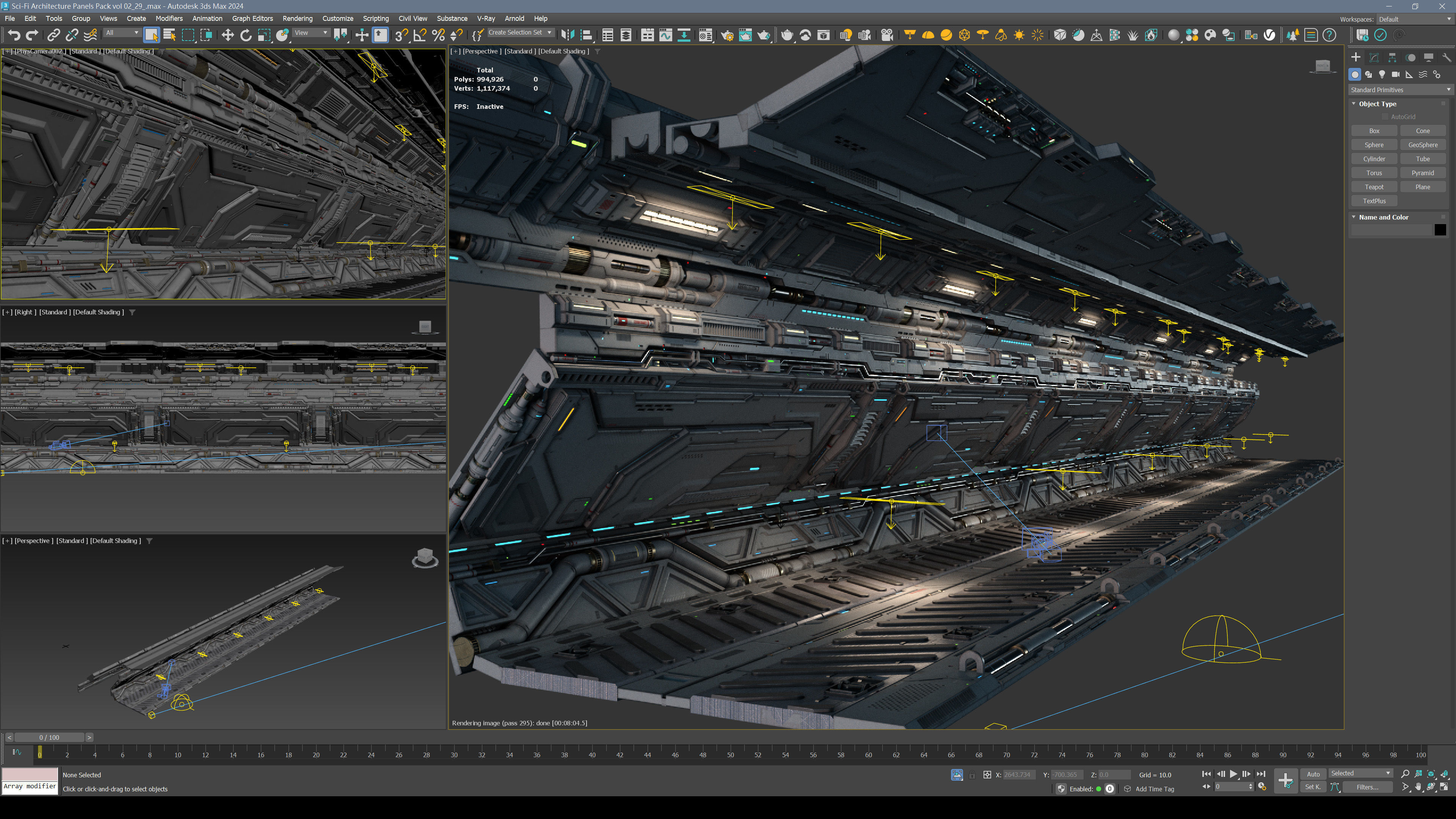Click the Undo arrow icon
Viewport: 1456px width, 819px height.
(14, 35)
